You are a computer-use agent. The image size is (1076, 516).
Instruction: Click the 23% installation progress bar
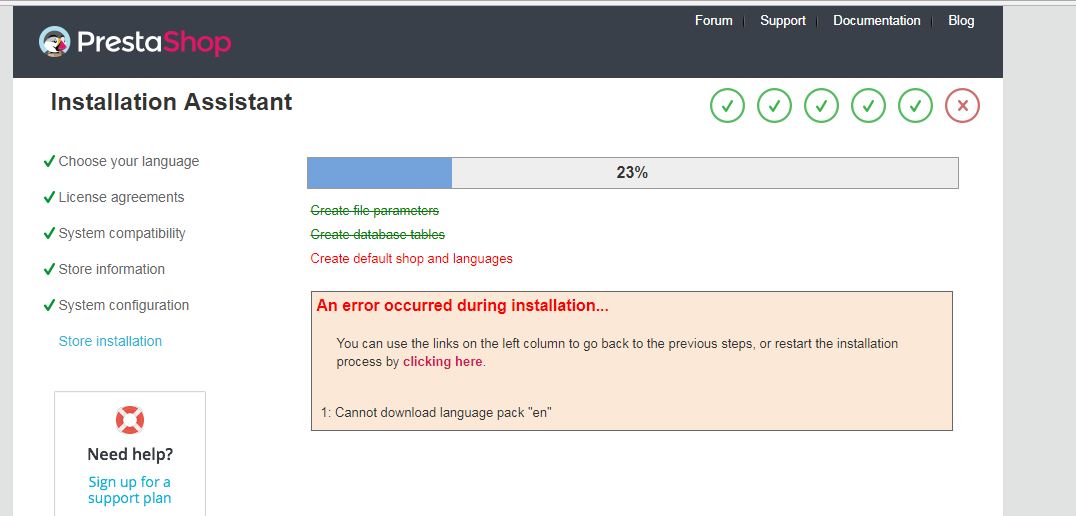(x=633, y=173)
